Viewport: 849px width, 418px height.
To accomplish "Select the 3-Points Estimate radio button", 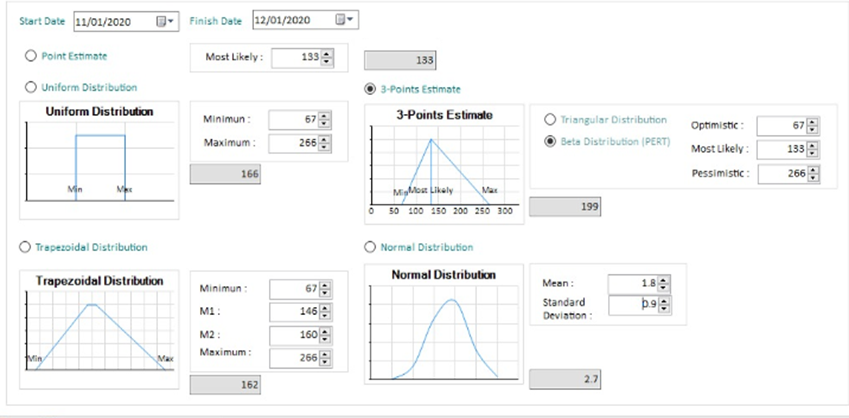I will (x=370, y=89).
